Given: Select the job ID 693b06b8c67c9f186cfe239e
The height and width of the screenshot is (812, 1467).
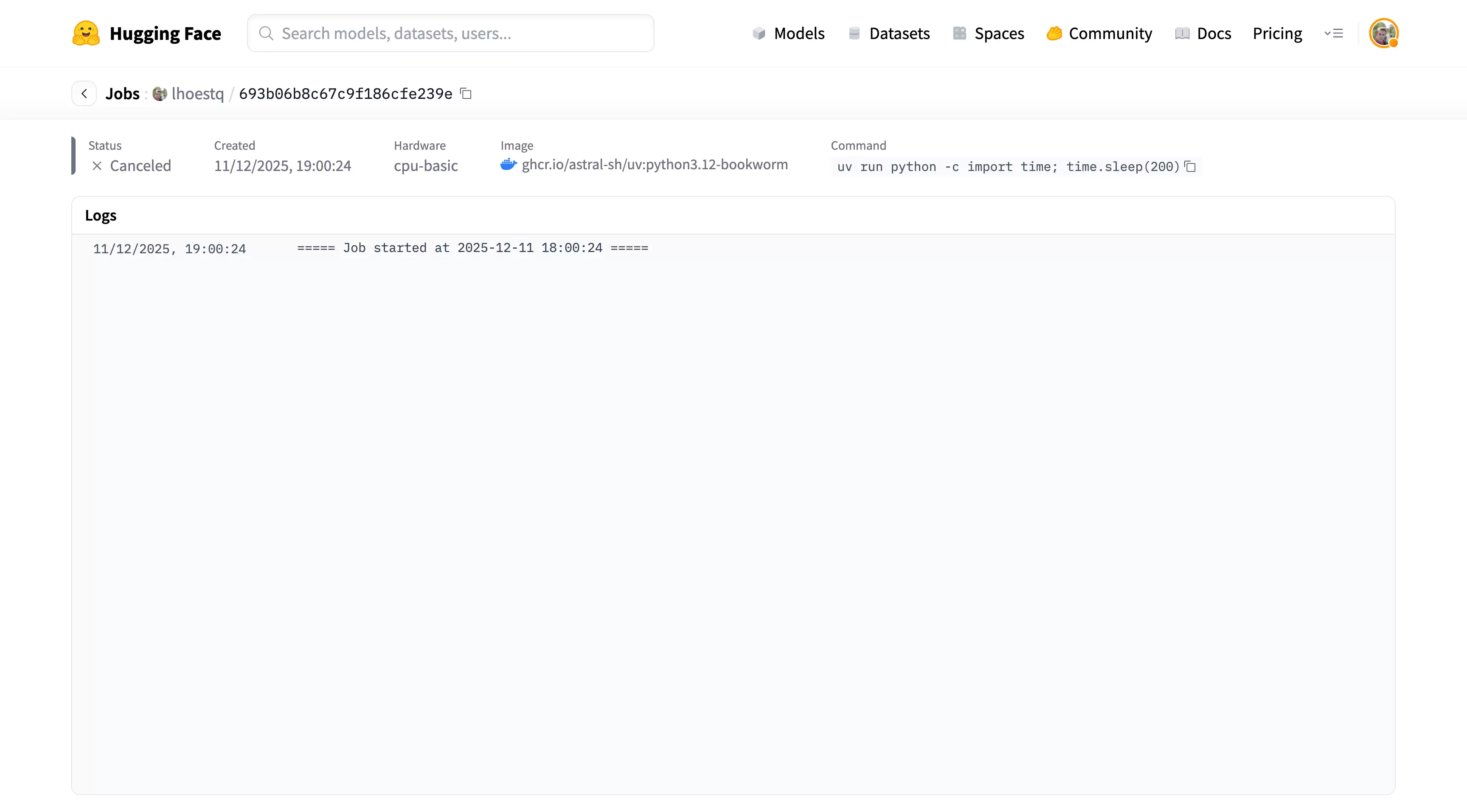Looking at the screenshot, I should coord(346,93).
